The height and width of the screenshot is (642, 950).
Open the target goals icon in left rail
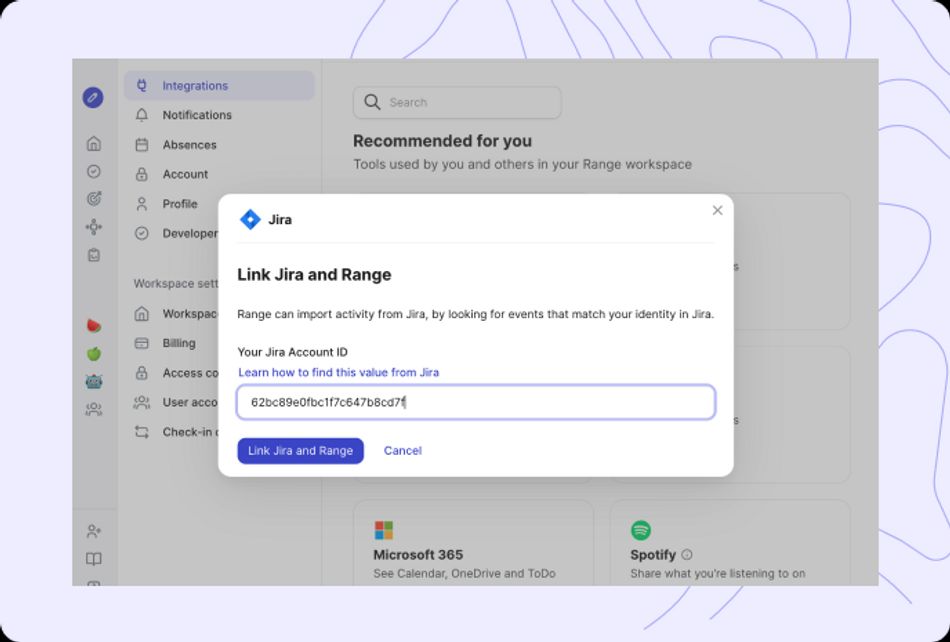[93, 199]
